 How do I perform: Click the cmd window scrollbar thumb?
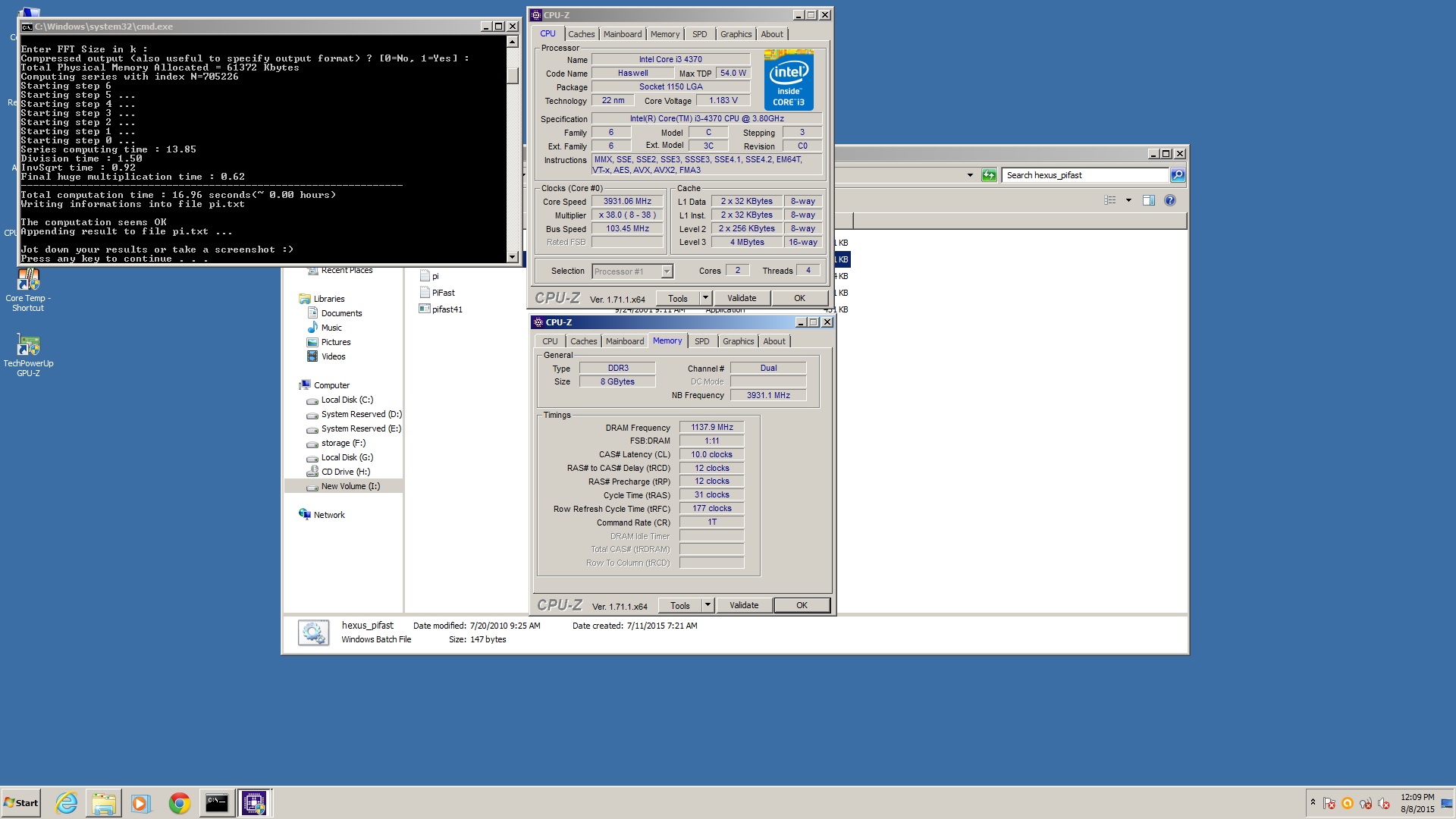point(513,75)
